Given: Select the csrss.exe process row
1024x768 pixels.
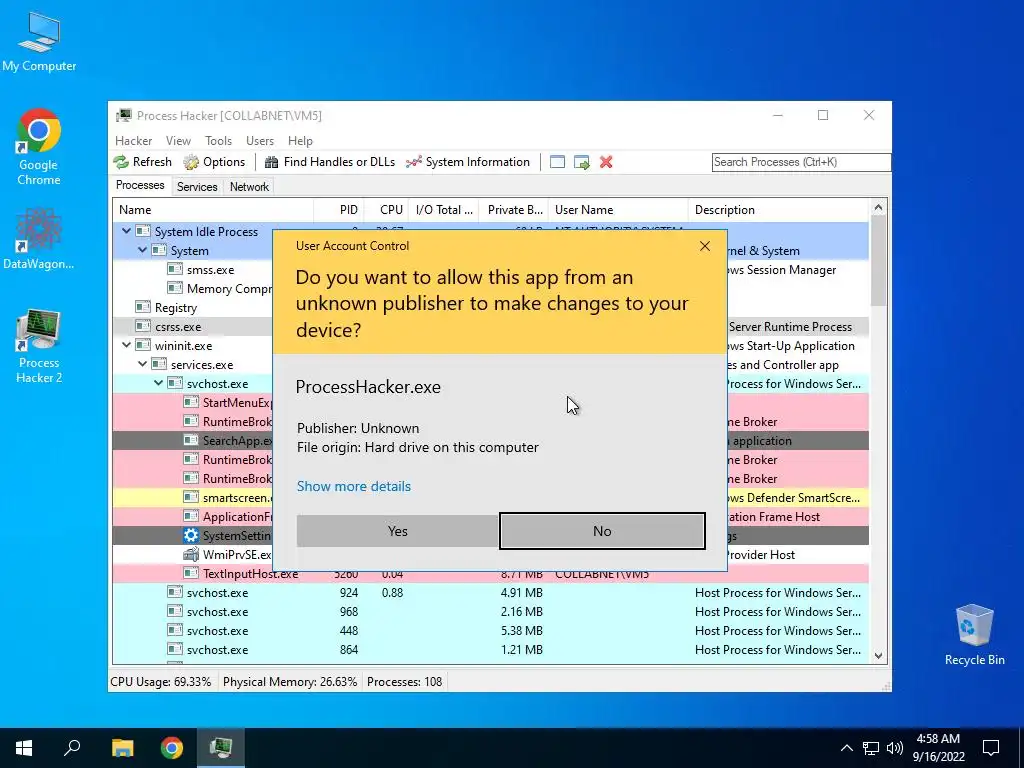Looking at the screenshot, I should (178, 327).
